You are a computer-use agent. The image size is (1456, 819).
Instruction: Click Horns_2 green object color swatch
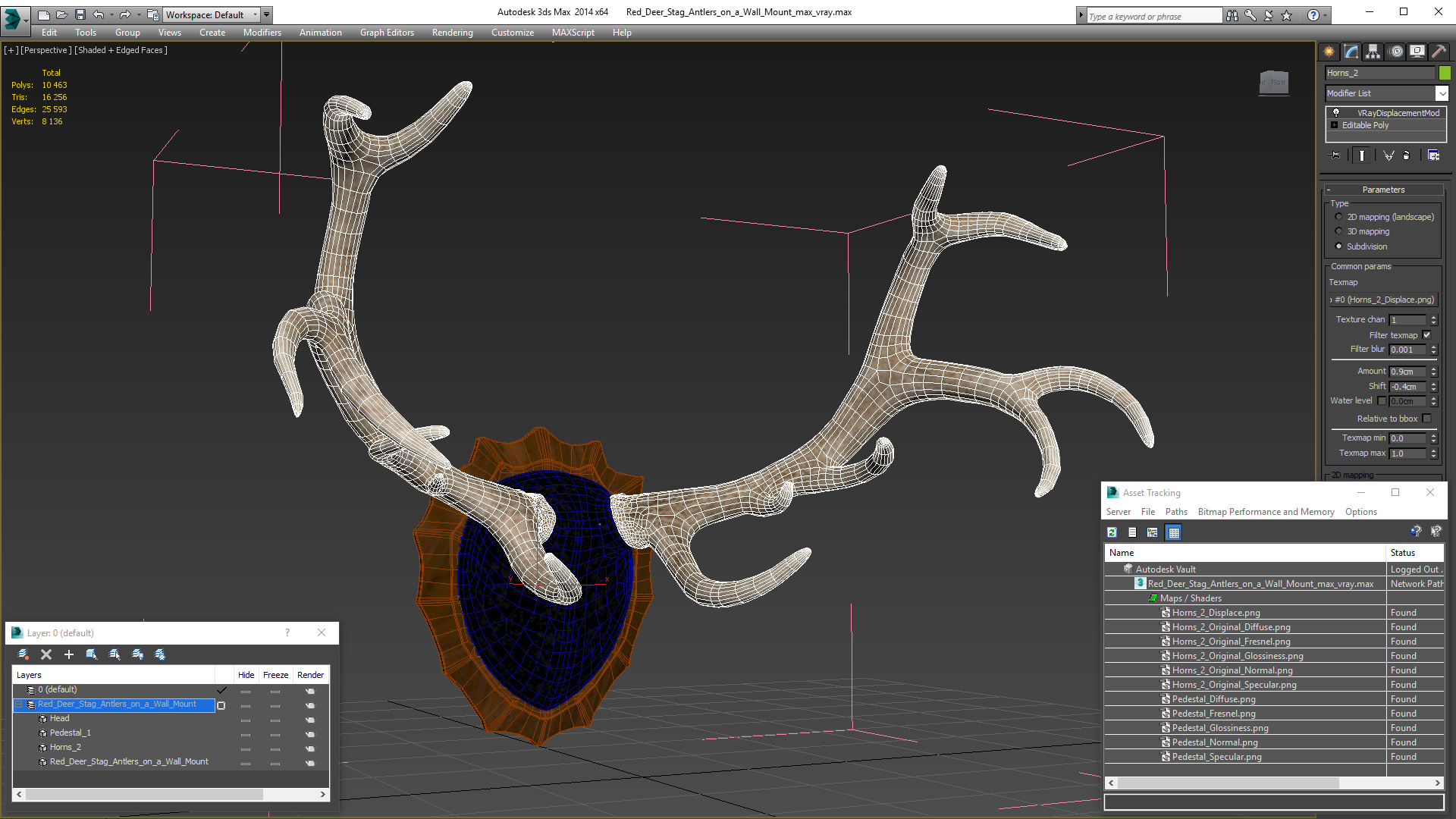point(1445,73)
